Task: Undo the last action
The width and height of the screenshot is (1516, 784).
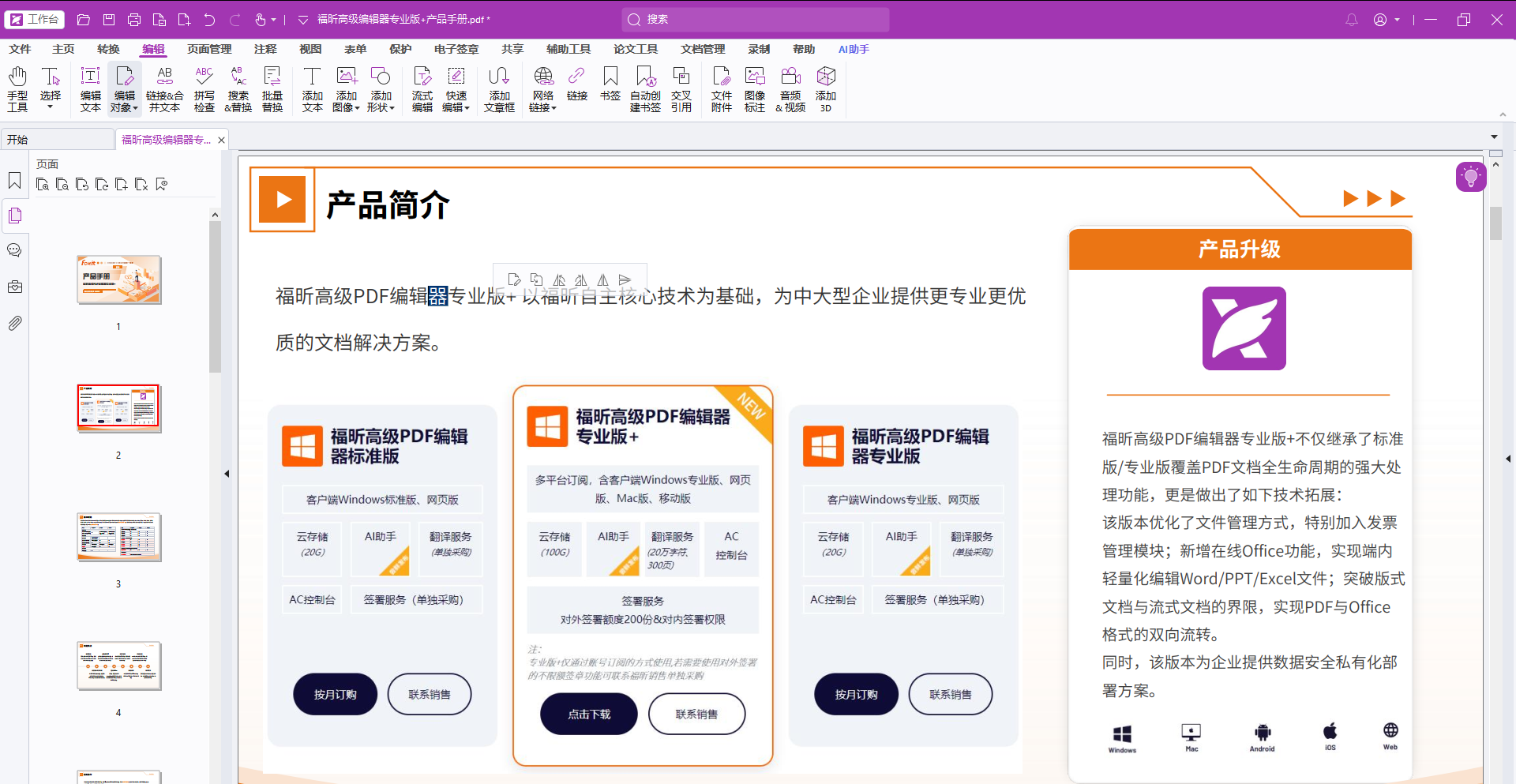Action: [x=209, y=20]
